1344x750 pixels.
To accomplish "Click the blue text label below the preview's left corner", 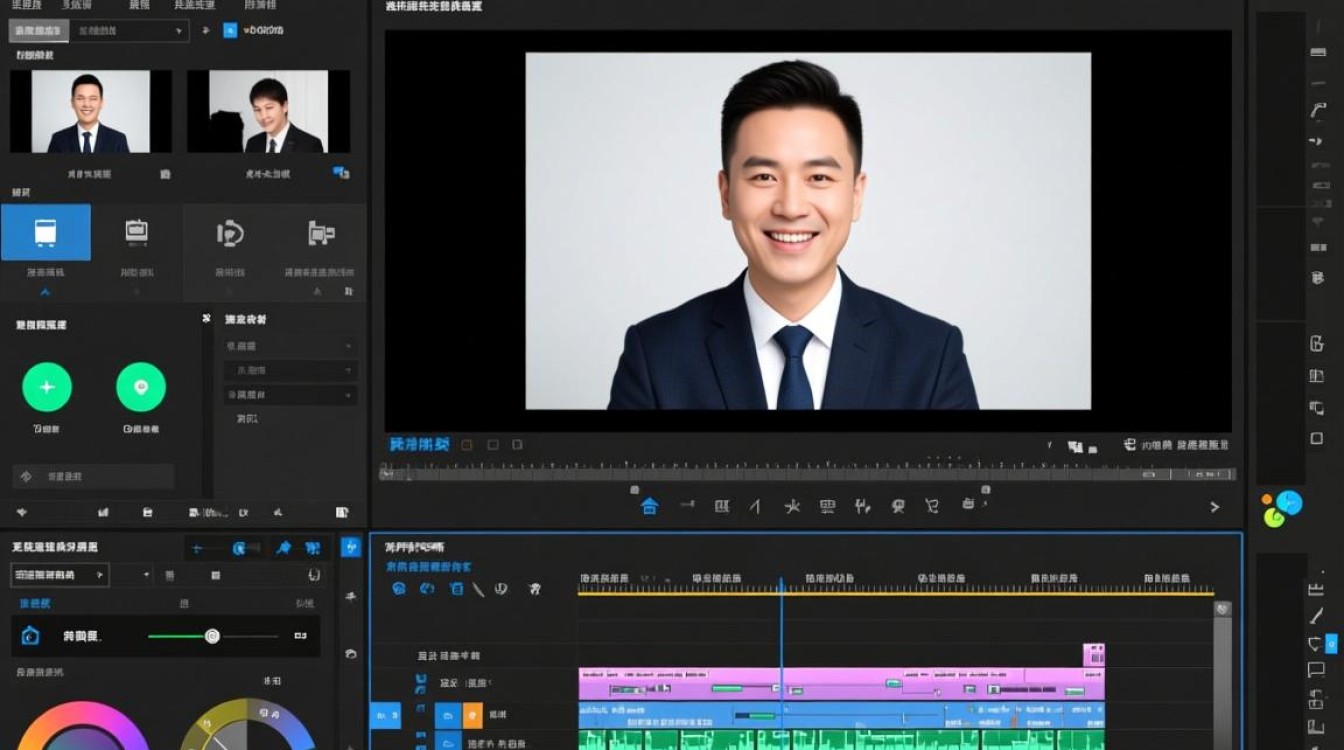I will coord(419,444).
